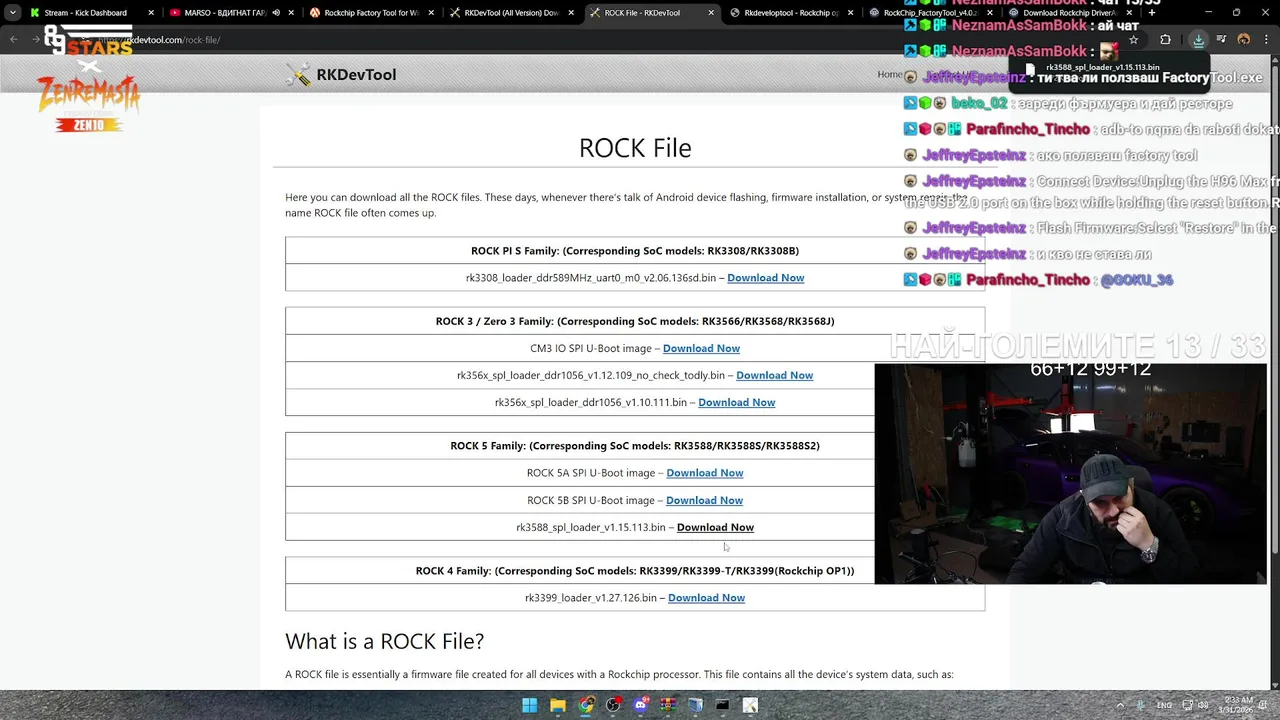Open a new browser tab

(1152, 13)
